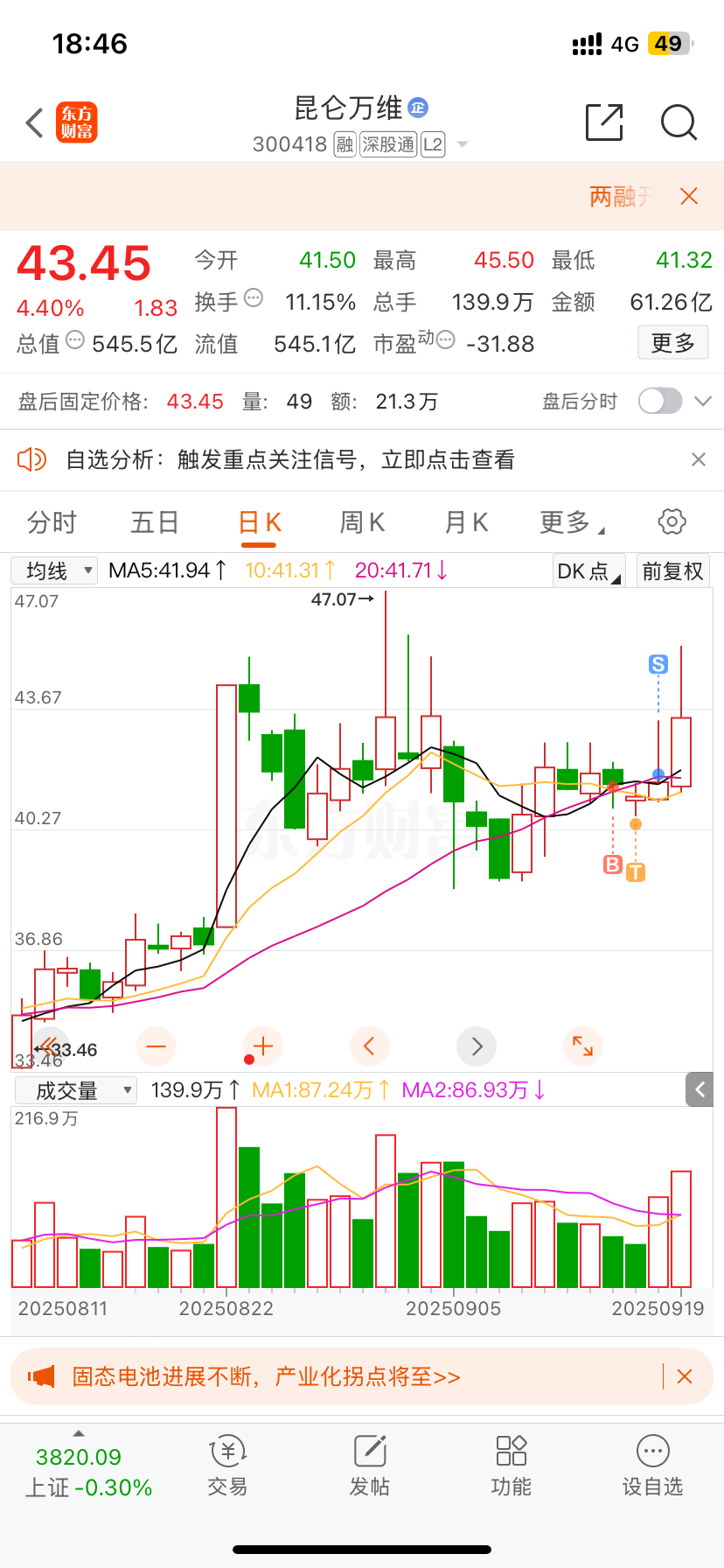Viewport: 724px width, 1568px height.
Task: Tap the 融 tag under the stock code
Action: [x=345, y=144]
